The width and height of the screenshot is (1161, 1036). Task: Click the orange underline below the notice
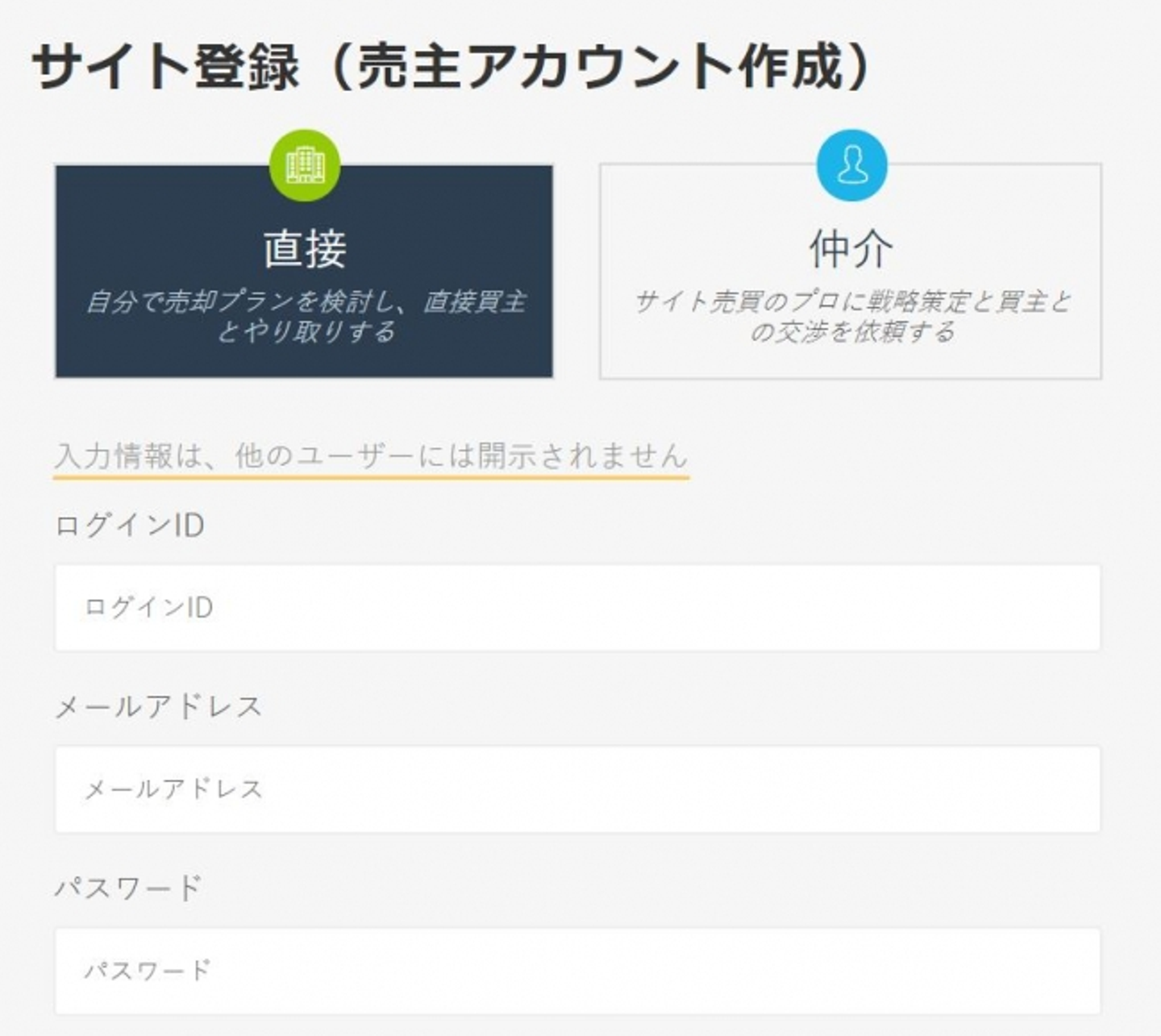point(371,477)
